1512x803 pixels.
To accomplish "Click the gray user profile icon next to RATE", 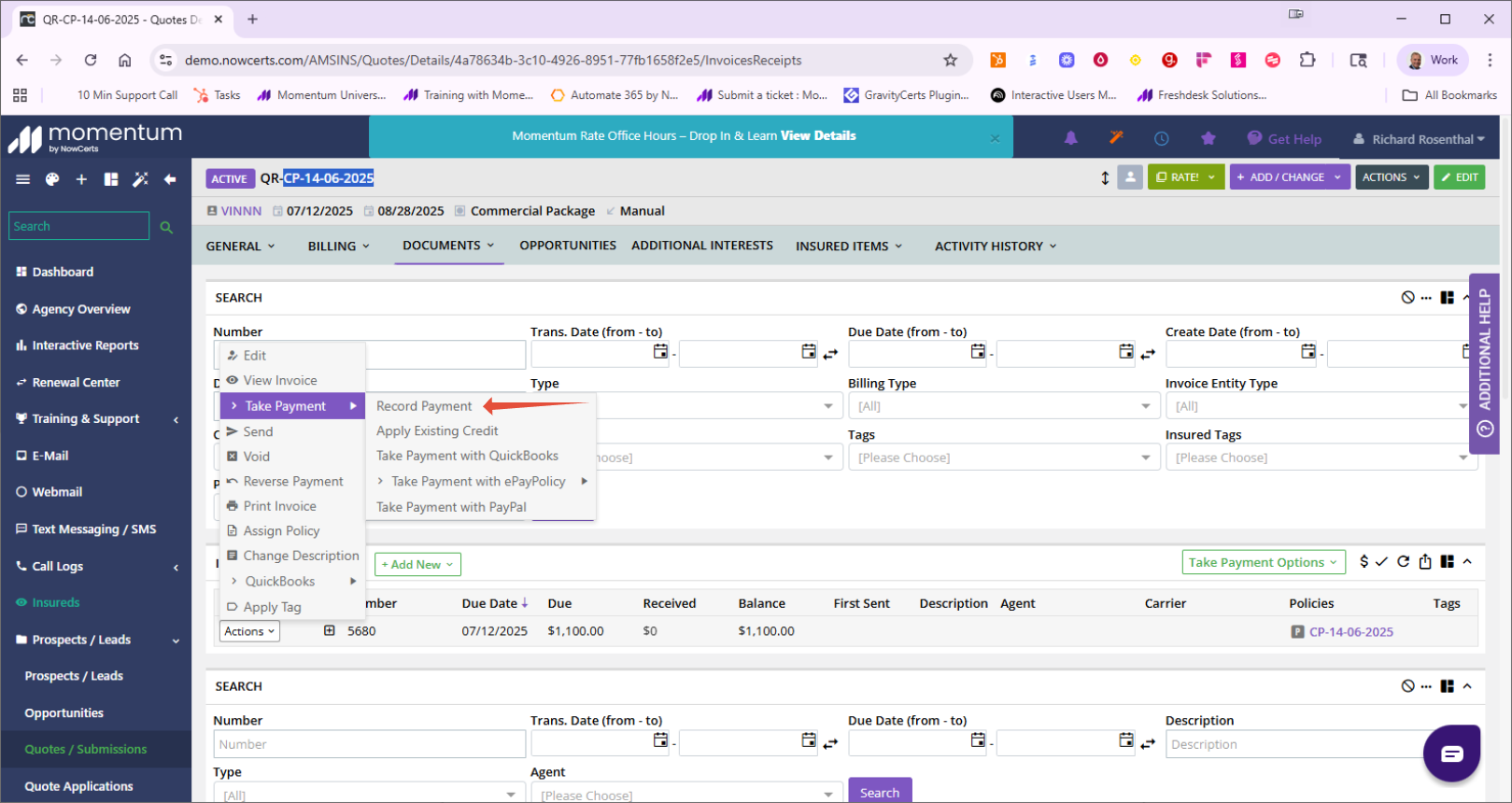I will (x=1130, y=176).
